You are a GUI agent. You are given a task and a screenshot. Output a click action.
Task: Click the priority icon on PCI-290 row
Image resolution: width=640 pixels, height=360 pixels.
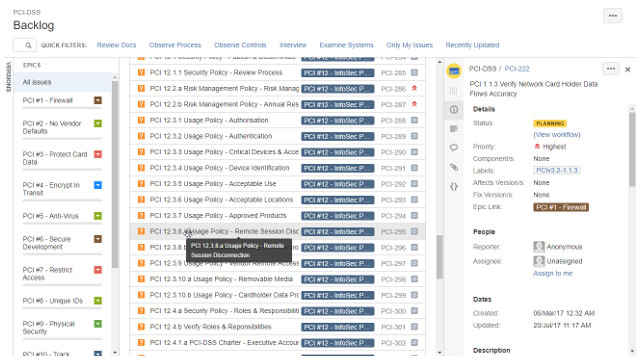[x=414, y=152]
